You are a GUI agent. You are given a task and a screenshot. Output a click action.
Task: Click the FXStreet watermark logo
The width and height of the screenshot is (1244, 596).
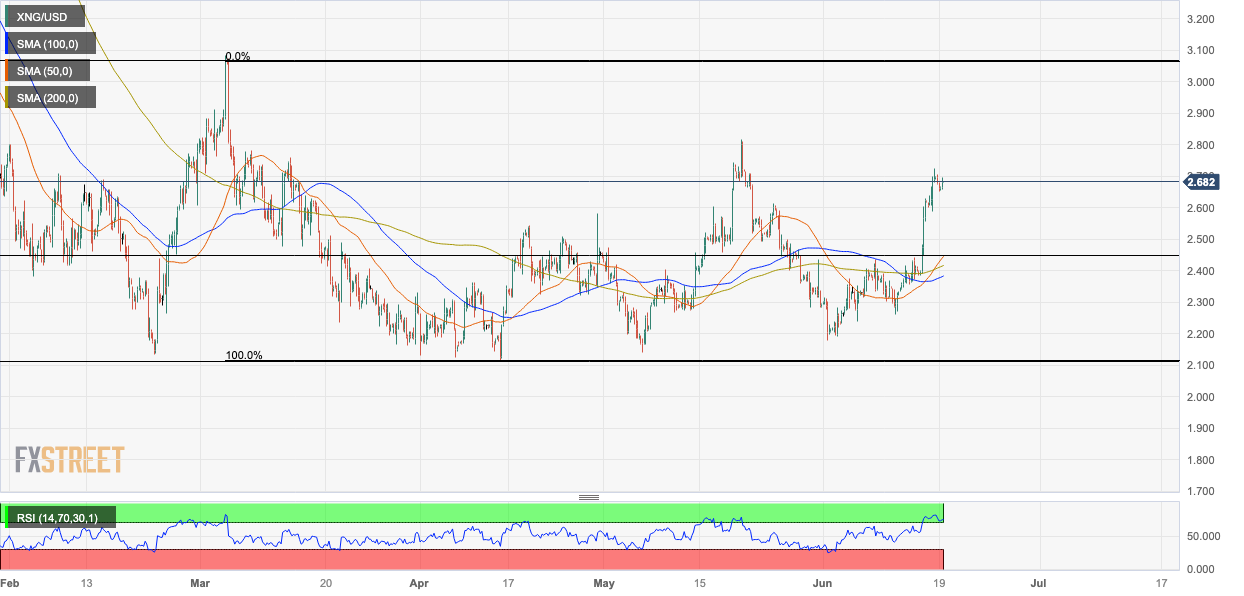pyautogui.click(x=70, y=460)
